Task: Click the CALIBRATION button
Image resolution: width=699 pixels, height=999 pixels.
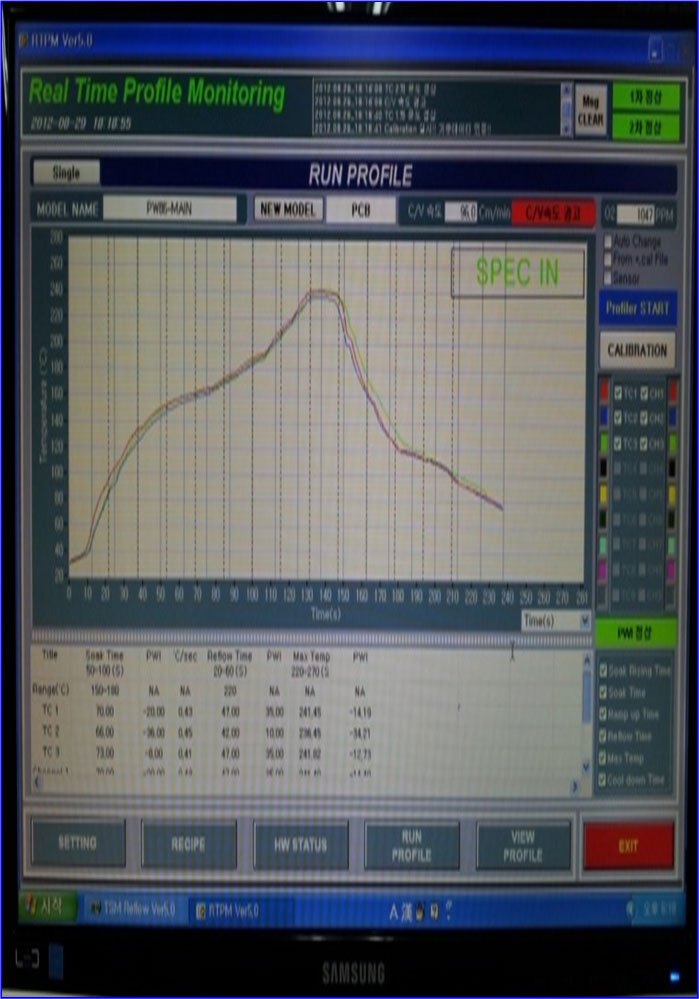Action: click(x=637, y=351)
